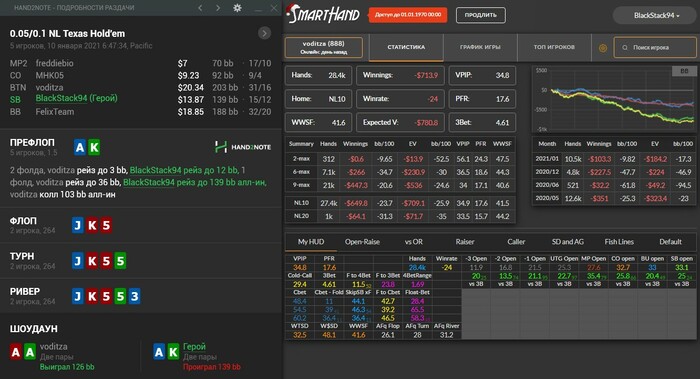Image resolution: width=700 pixels, height=379 pixels.
Task: Click BlackStack94 (Герой) player link
Action: click(x=76, y=98)
